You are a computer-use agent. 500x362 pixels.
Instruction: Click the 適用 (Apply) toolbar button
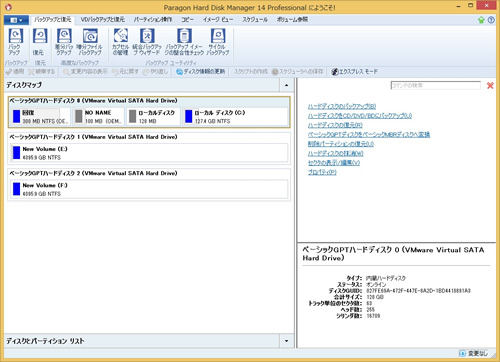pos(15,72)
